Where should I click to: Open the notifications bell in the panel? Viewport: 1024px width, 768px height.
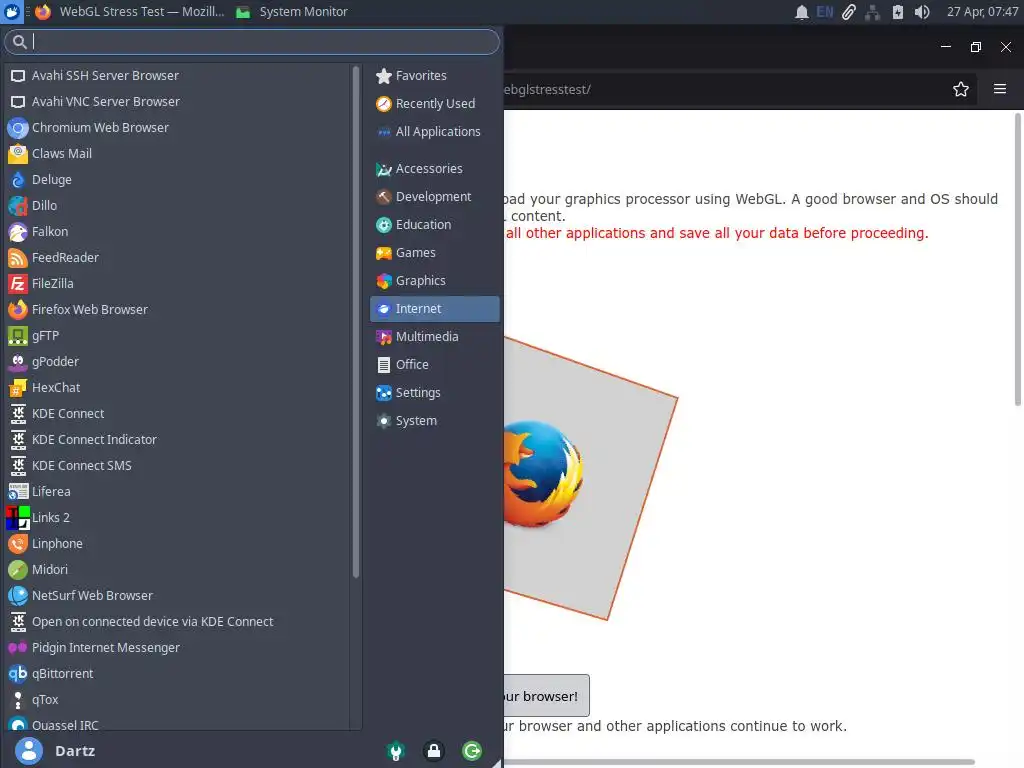pos(801,12)
